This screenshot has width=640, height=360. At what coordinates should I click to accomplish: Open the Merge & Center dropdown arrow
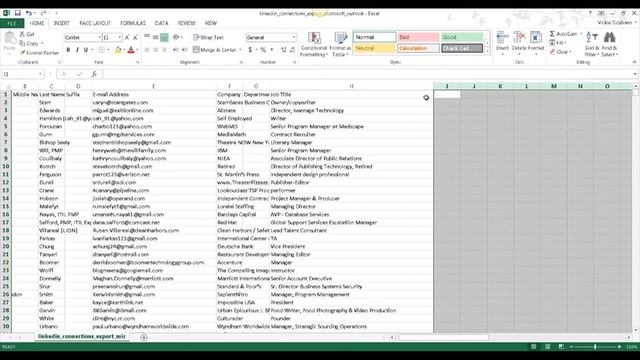pos(240,50)
